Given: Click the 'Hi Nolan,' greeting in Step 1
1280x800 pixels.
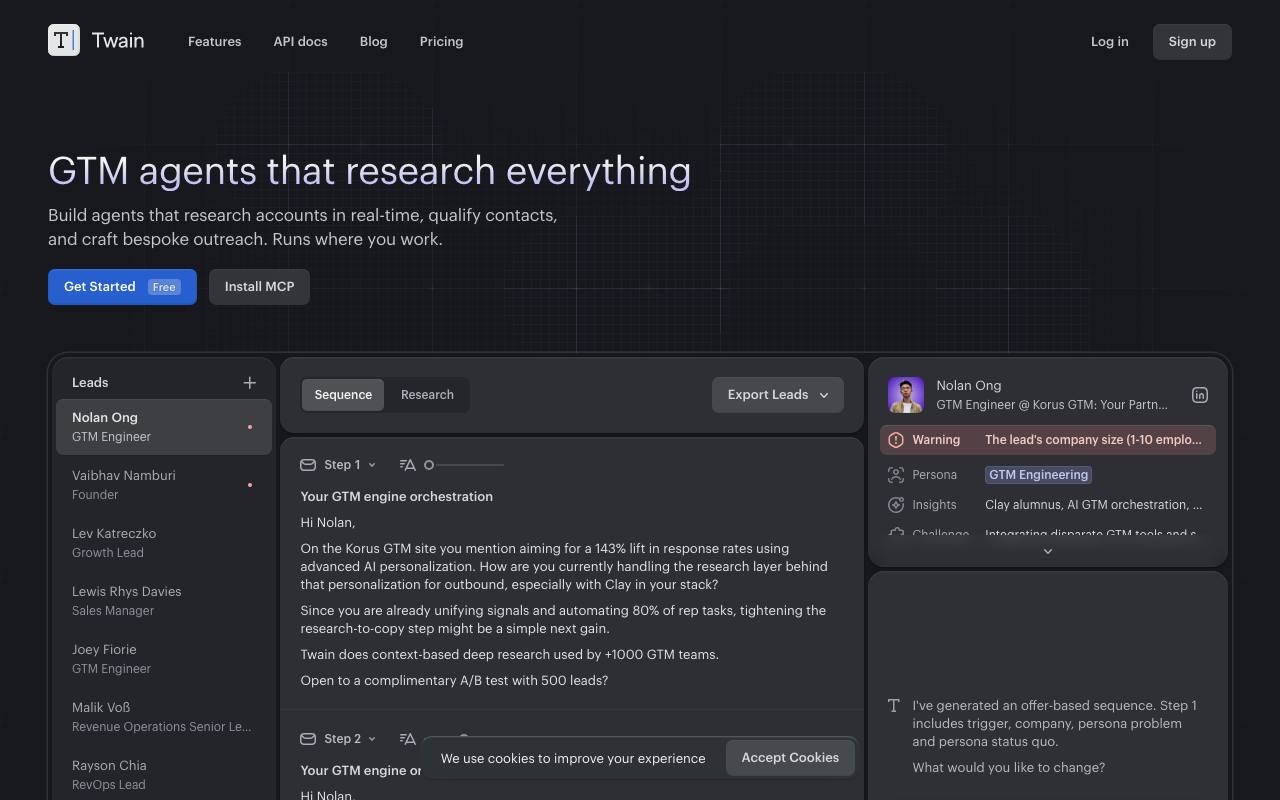Looking at the screenshot, I should (x=328, y=522).
